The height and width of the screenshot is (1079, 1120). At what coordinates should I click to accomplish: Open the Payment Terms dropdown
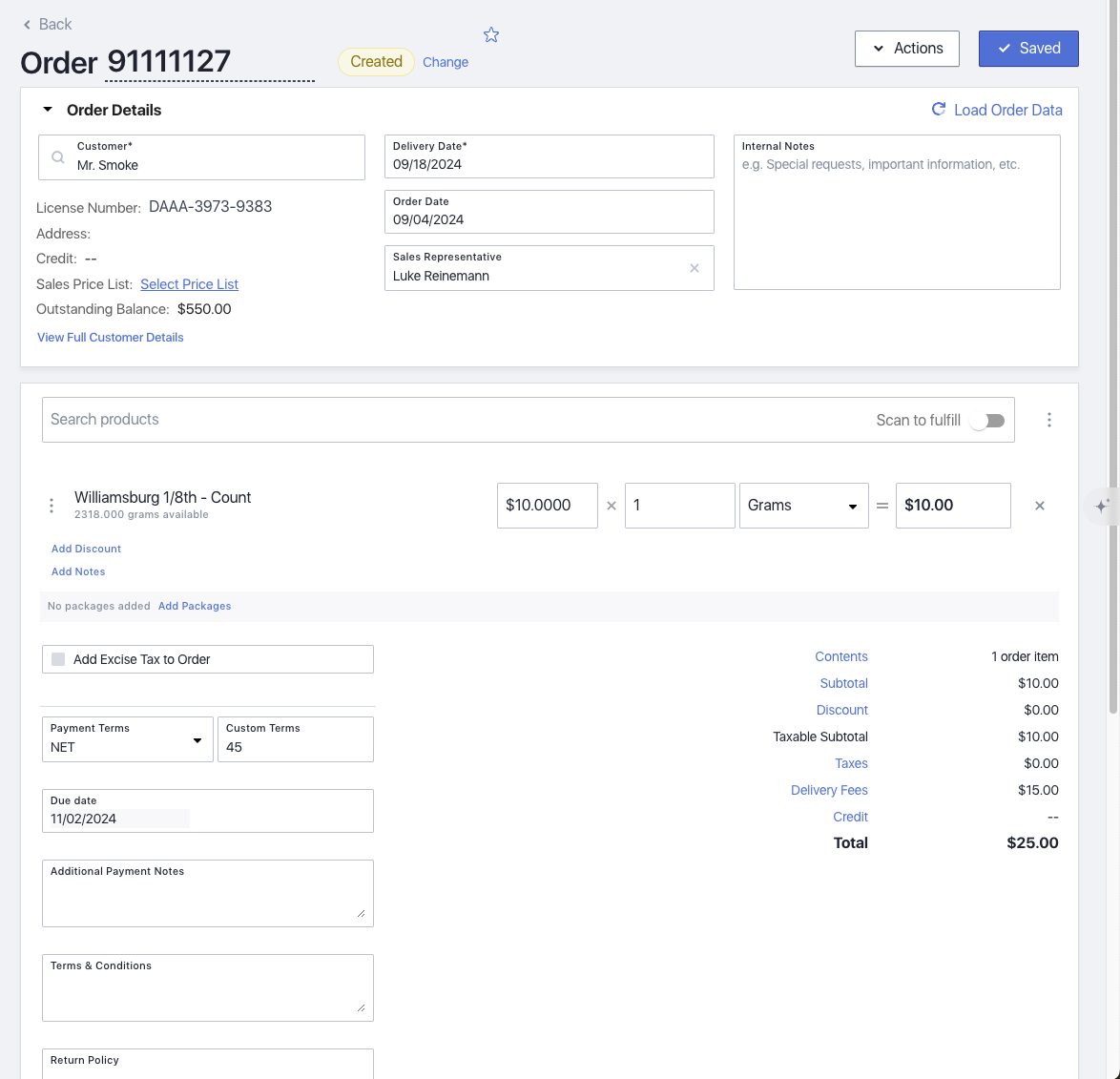128,739
